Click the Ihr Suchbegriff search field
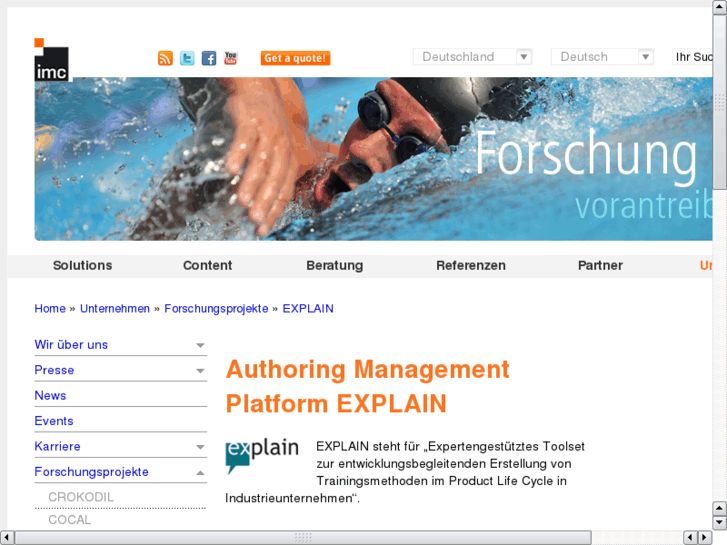Image resolution: width=727 pixels, height=545 pixels. pos(693,57)
